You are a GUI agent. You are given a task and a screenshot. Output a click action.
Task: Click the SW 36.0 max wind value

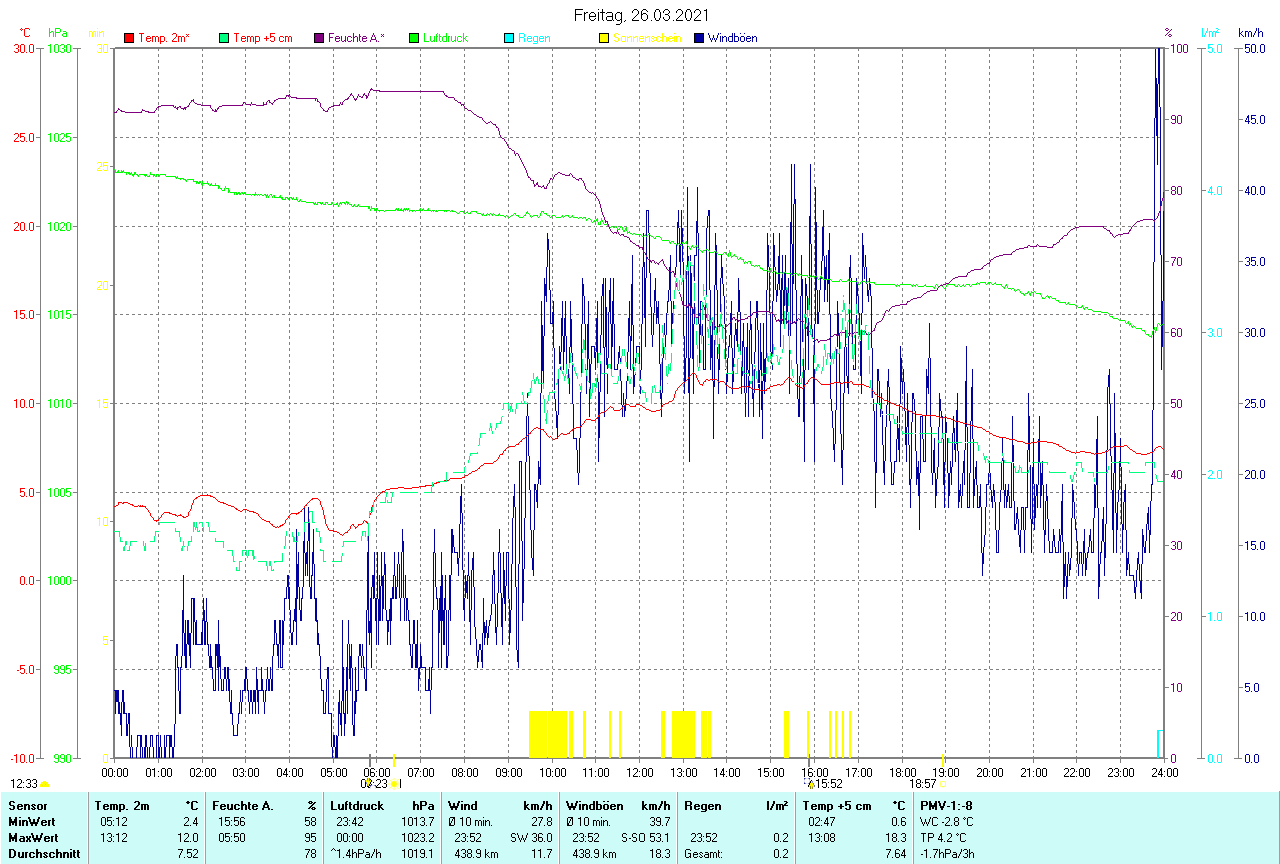click(x=531, y=838)
